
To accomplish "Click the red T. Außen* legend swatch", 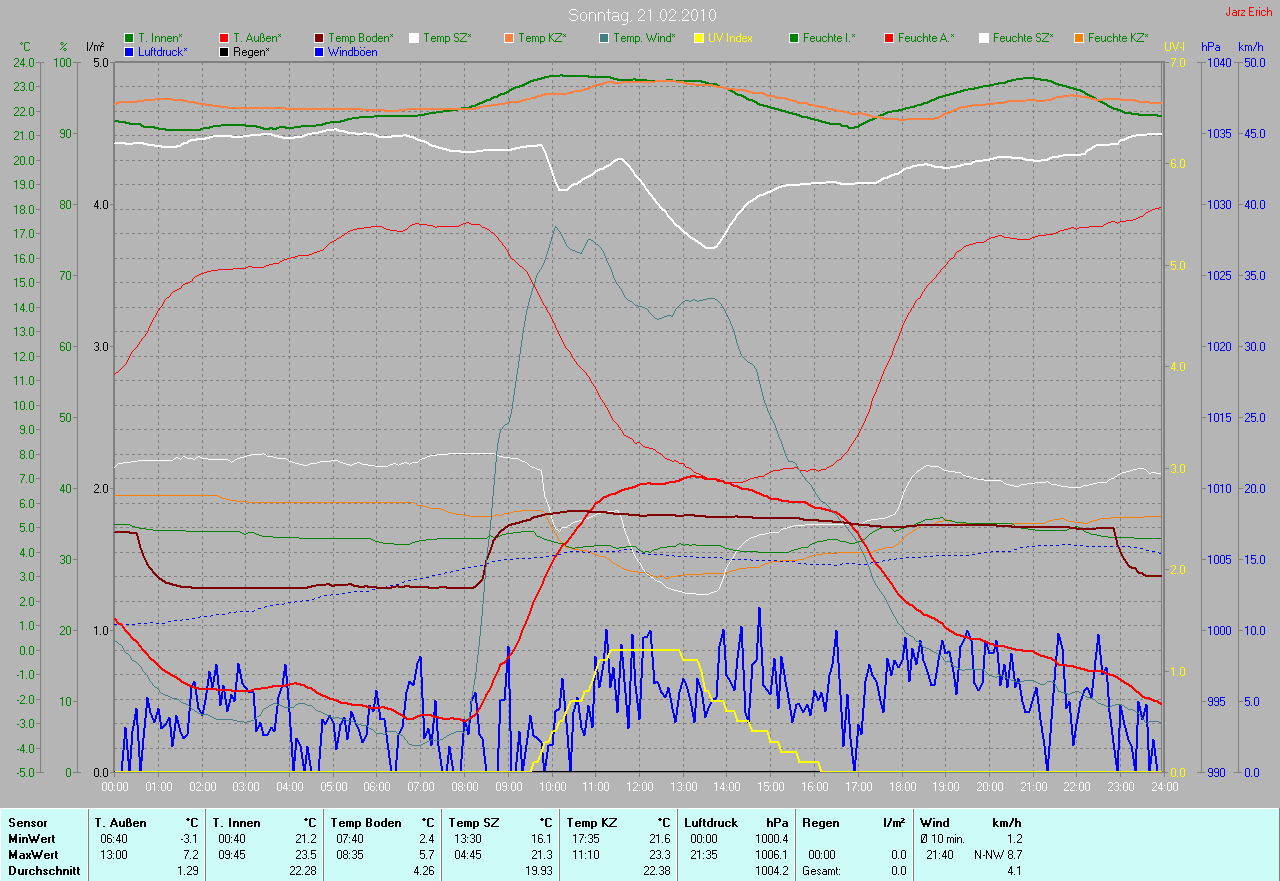I will coord(224,38).
